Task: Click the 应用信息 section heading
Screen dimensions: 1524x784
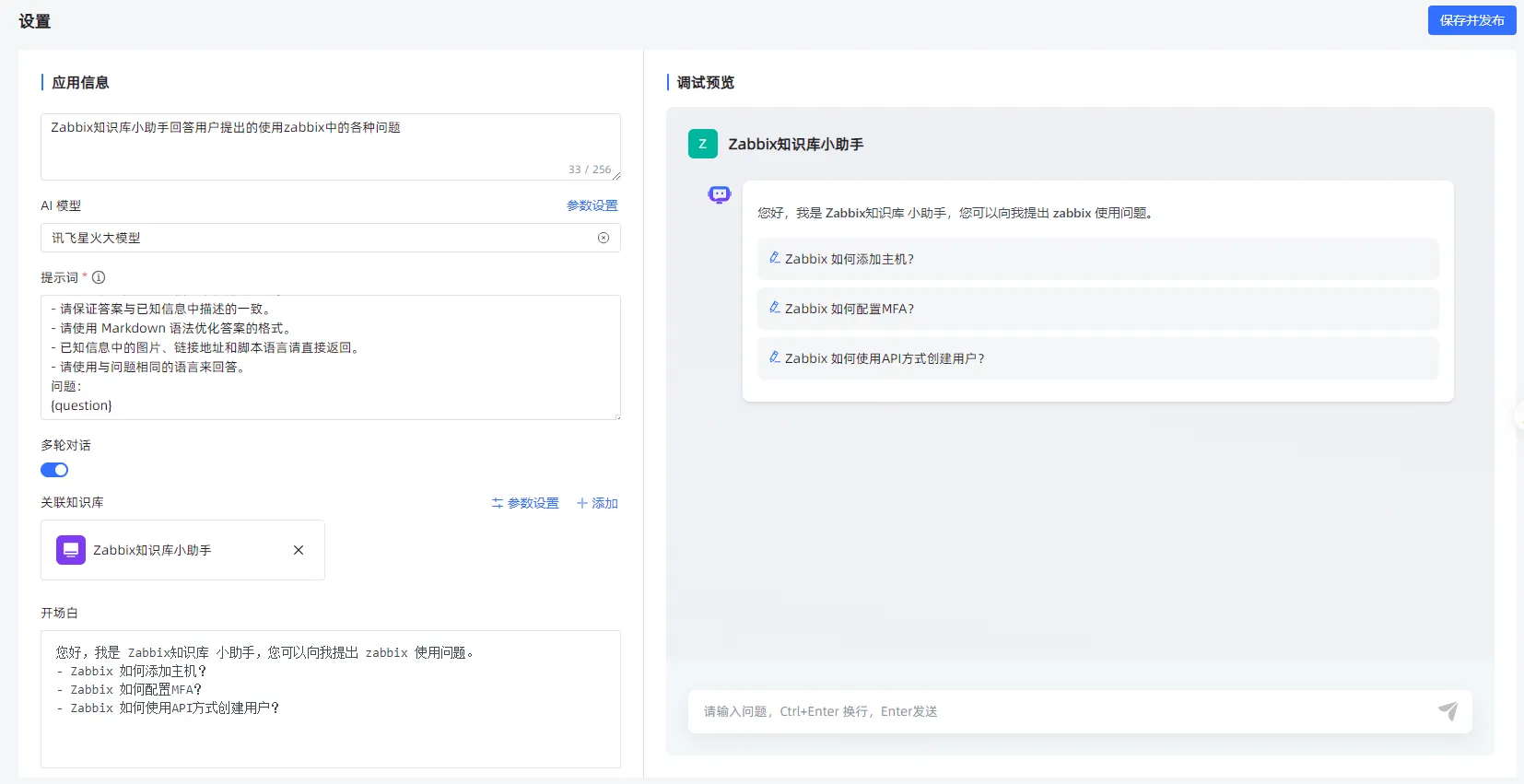Action: tap(80, 83)
